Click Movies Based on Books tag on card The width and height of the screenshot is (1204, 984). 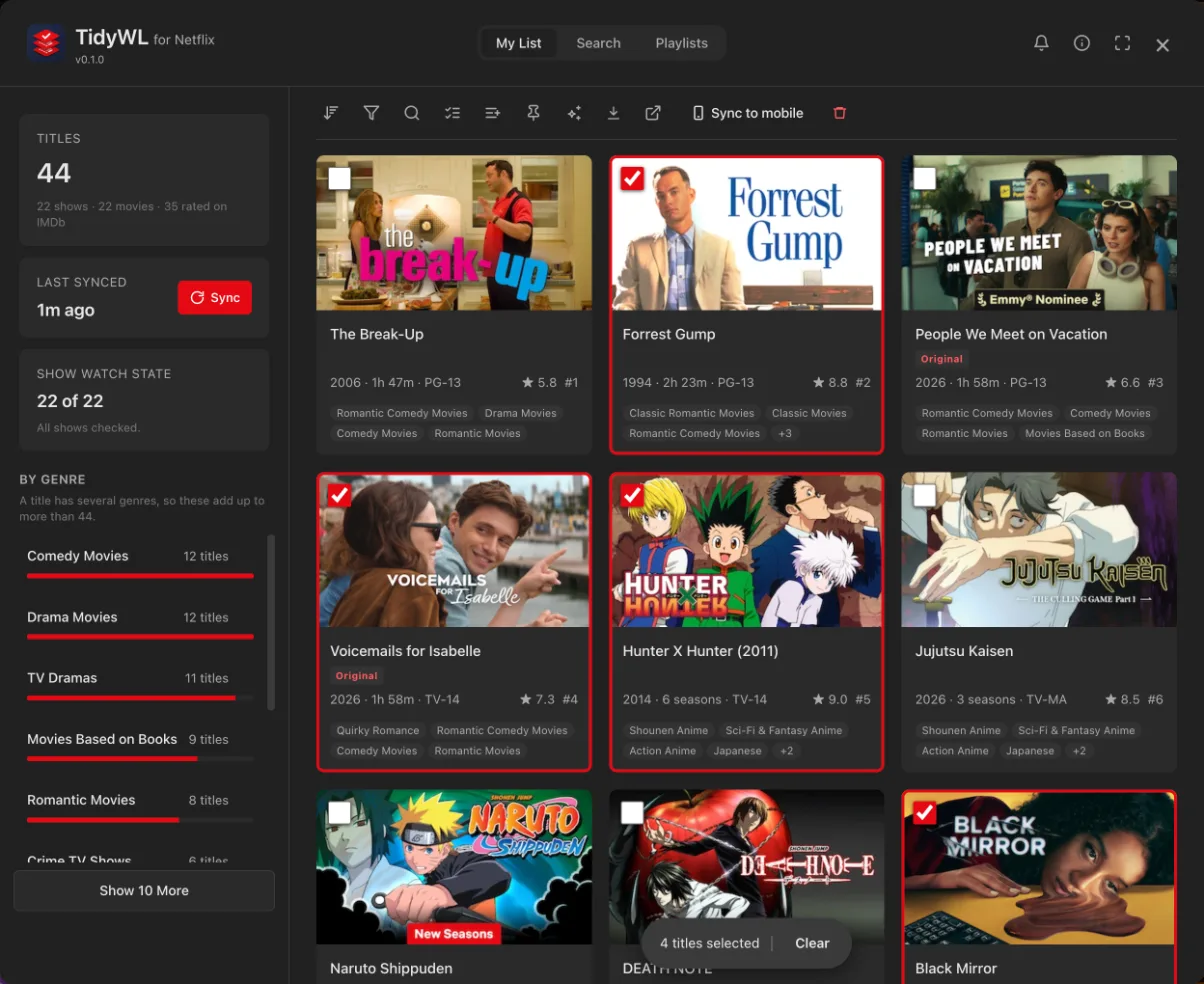1084,433
